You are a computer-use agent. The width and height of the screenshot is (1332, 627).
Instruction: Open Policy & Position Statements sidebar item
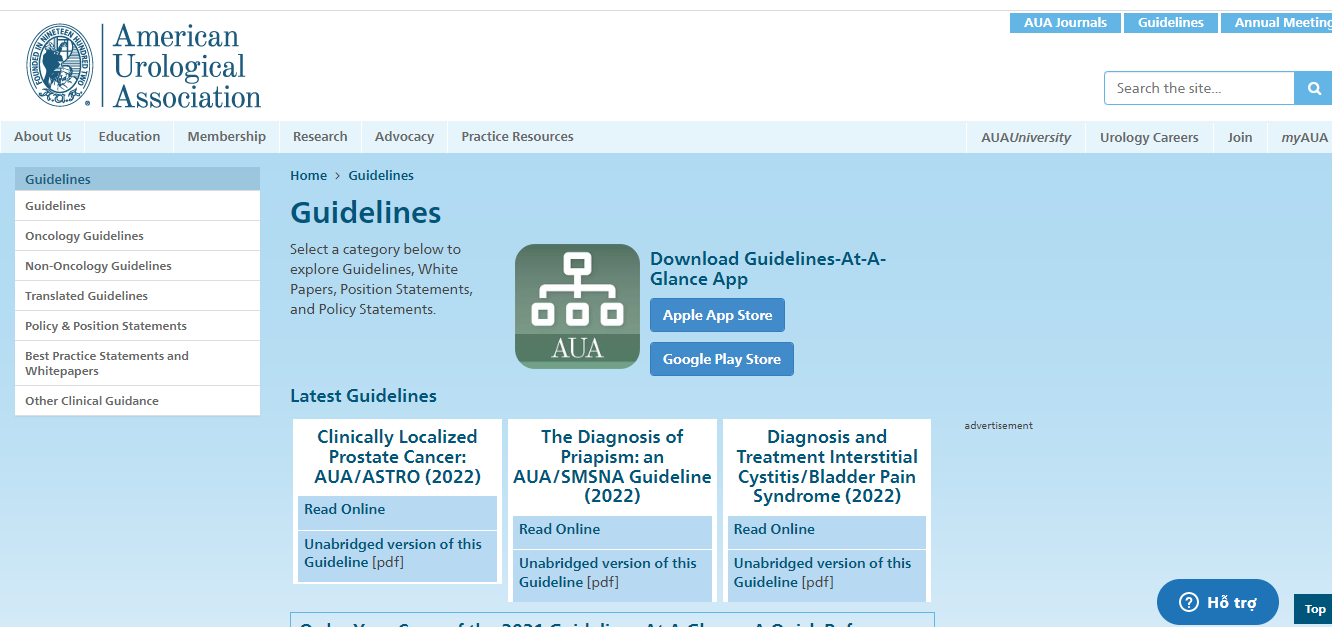pos(106,326)
